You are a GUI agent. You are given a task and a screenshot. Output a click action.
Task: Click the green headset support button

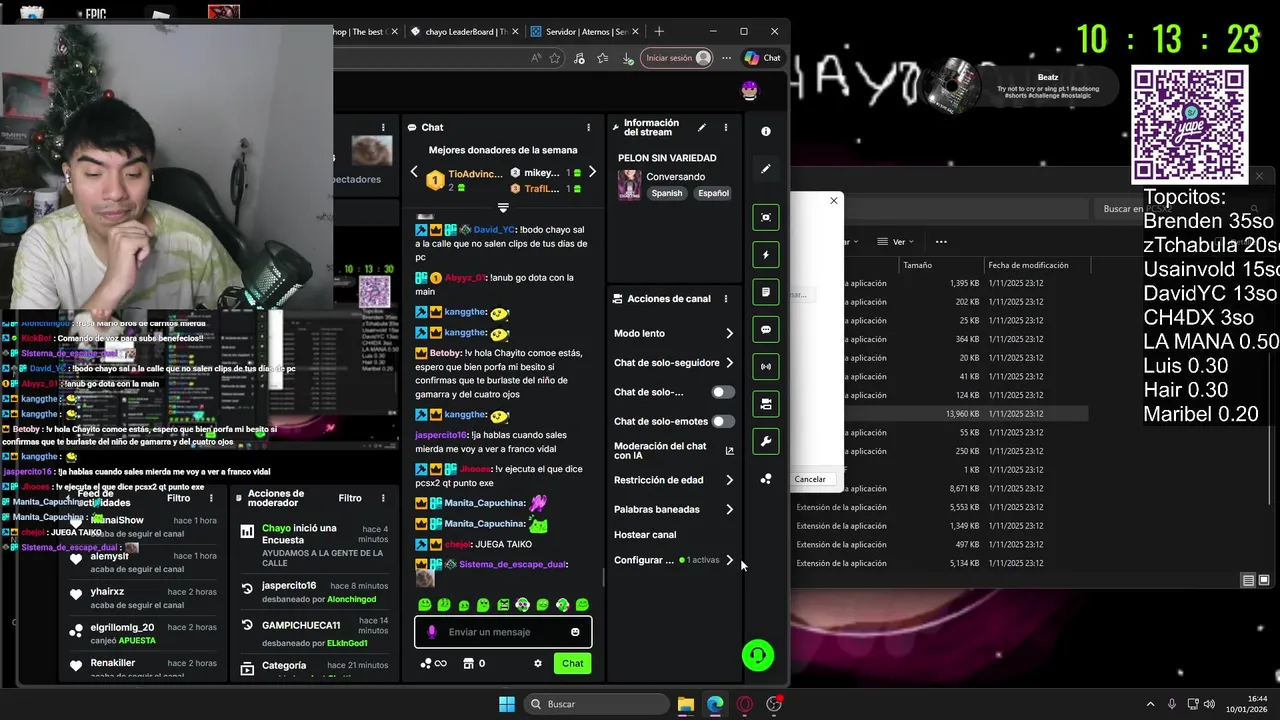(758, 655)
